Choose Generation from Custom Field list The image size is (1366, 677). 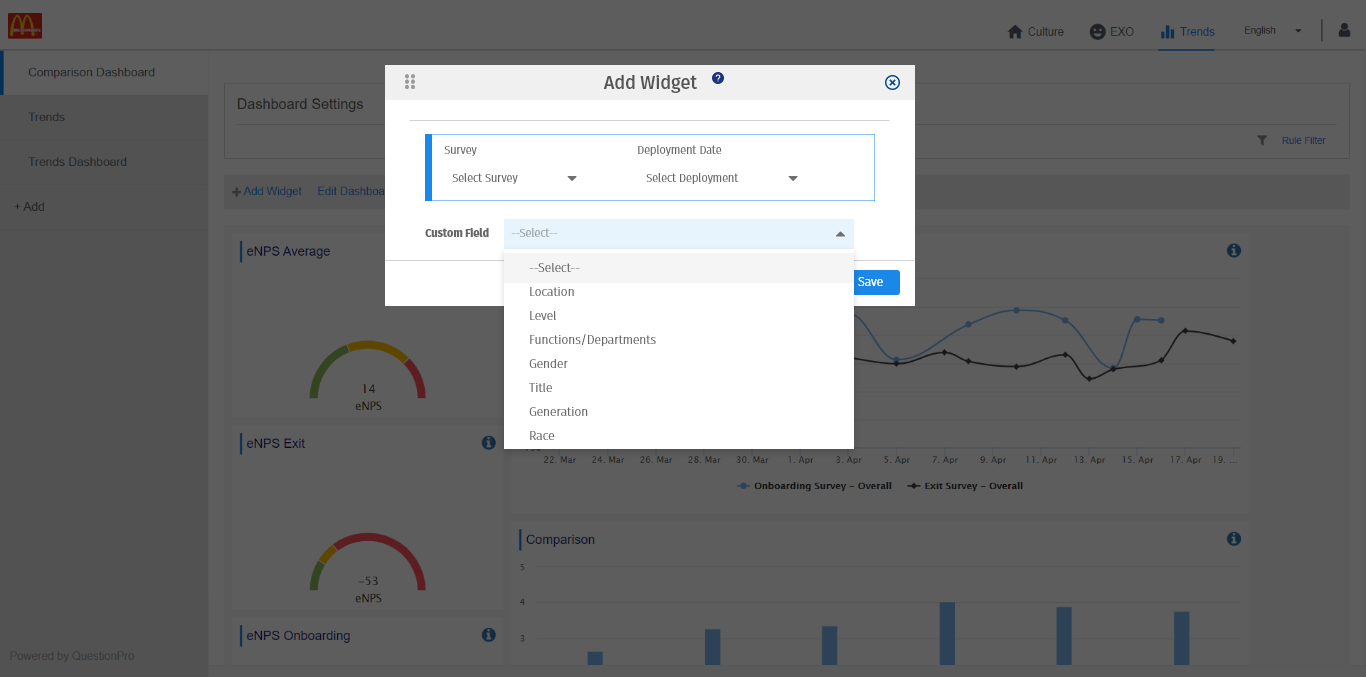(679, 412)
